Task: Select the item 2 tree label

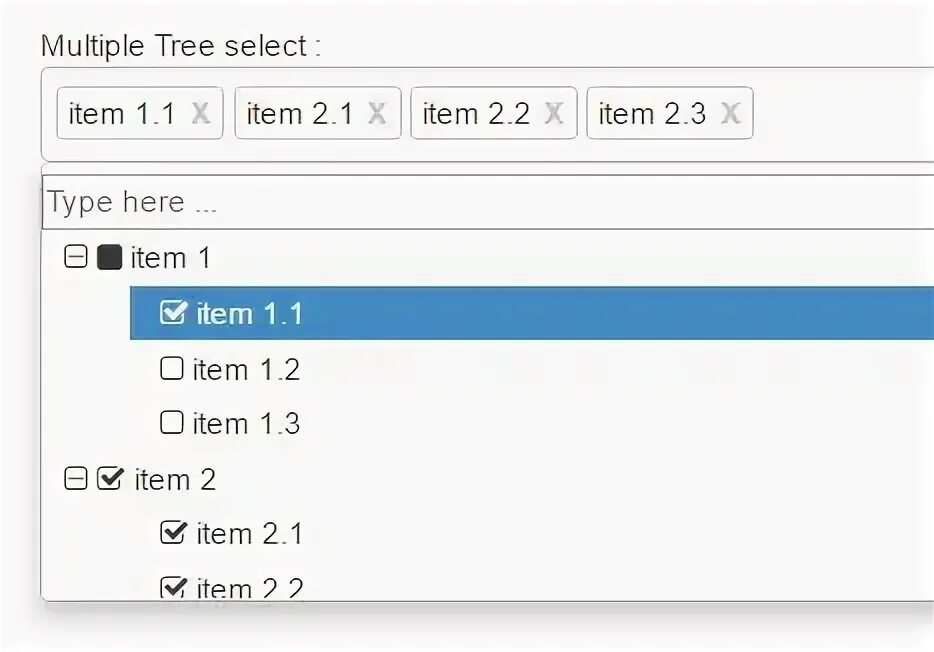Action: tap(175, 480)
